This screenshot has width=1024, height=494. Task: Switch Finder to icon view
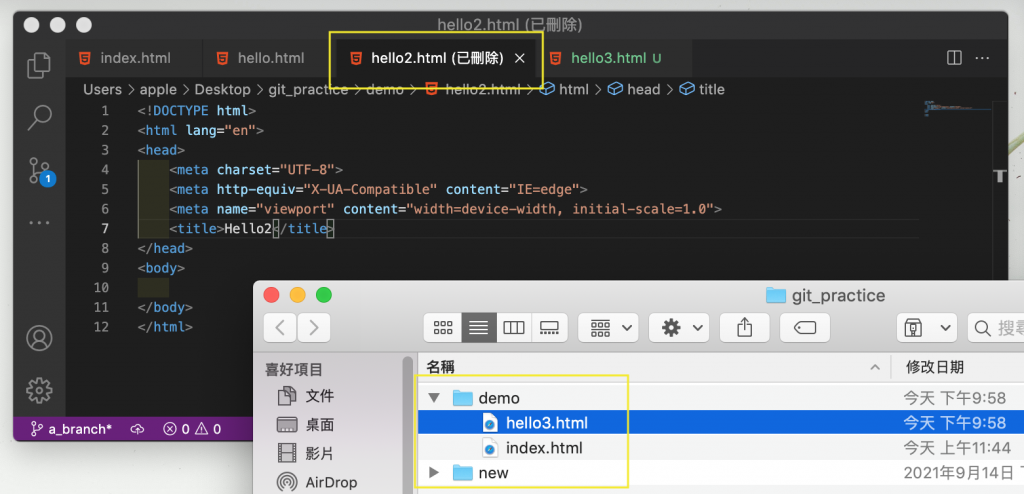coord(443,327)
